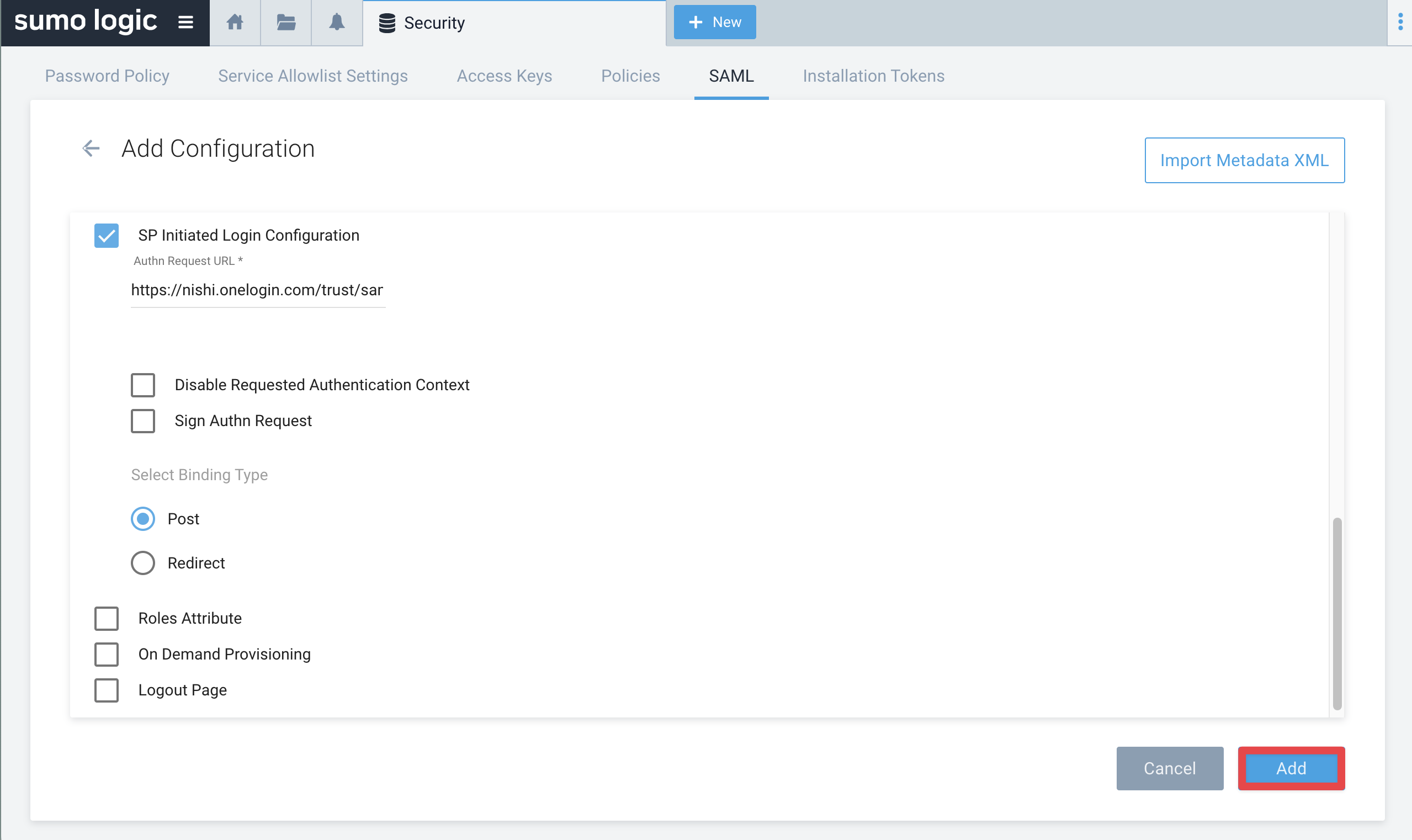
Task: Go to the Home icon tab
Action: click(x=235, y=23)
